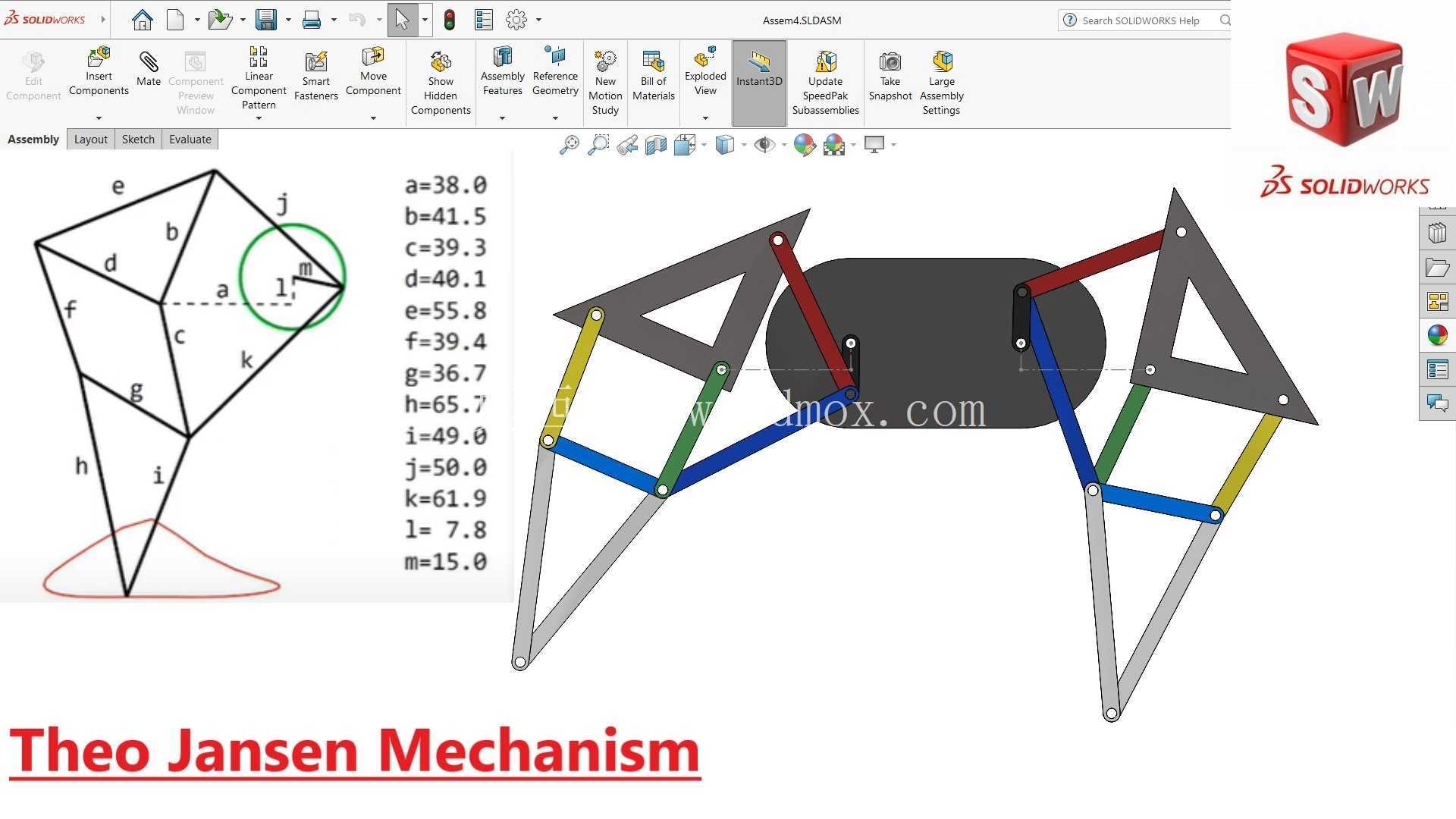
Task: Click Display Style cube icon
Action: point(725,144)
